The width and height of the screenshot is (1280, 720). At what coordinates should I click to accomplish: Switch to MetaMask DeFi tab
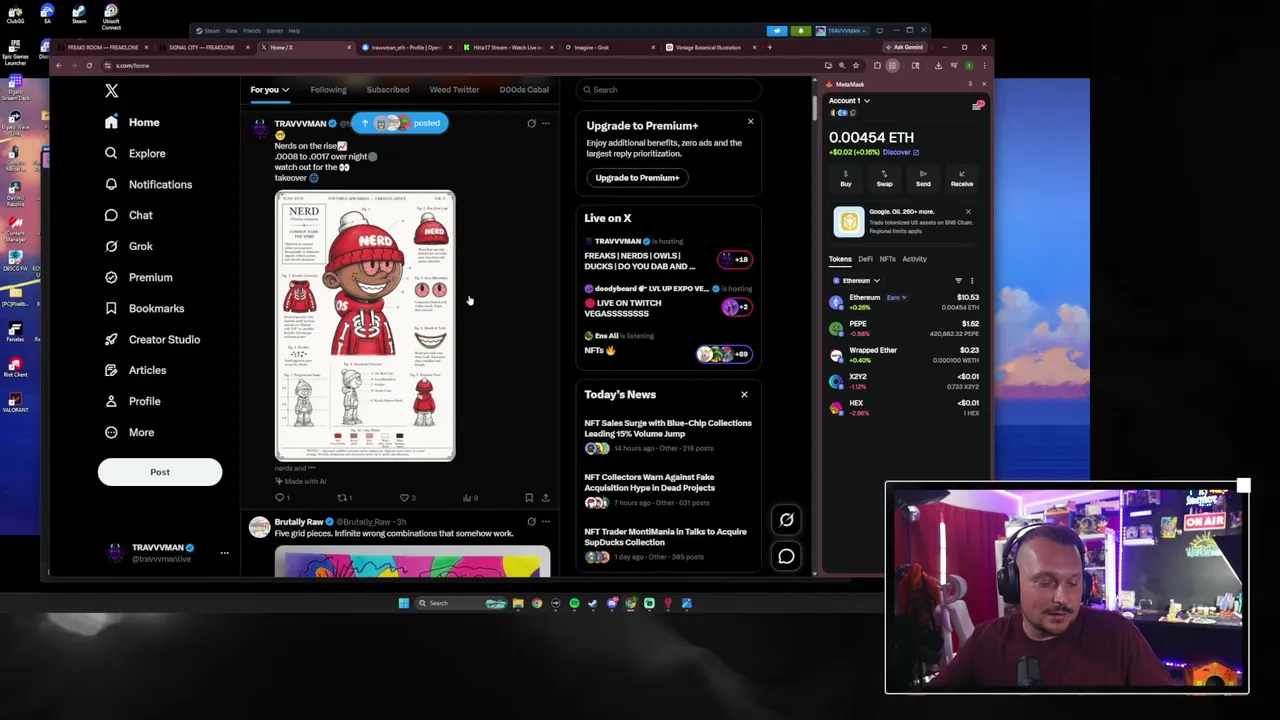pyautogui.click(x=865, y=259)
